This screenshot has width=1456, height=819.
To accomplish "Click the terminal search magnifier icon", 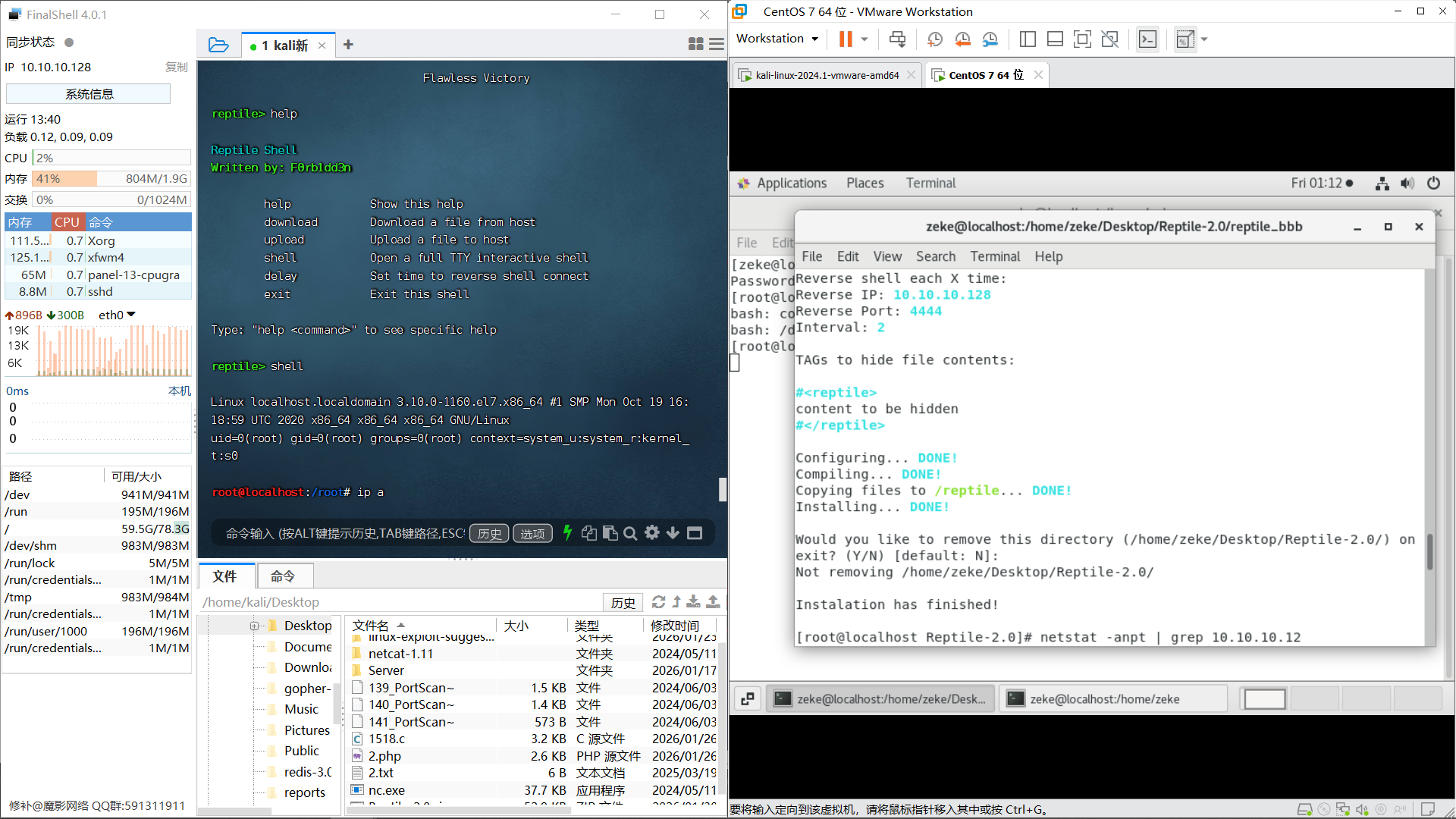I will pyautogui.click(x=630, y=533).
